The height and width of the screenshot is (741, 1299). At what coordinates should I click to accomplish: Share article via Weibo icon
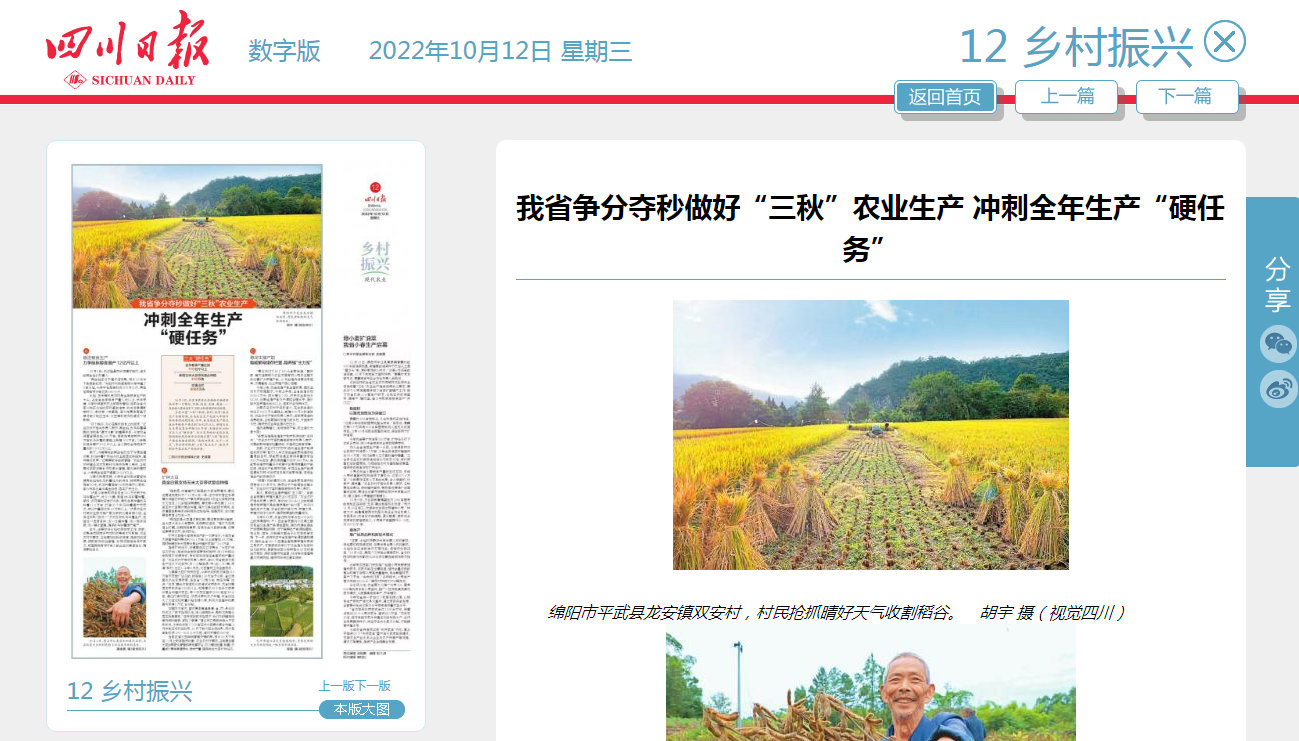1278,389
